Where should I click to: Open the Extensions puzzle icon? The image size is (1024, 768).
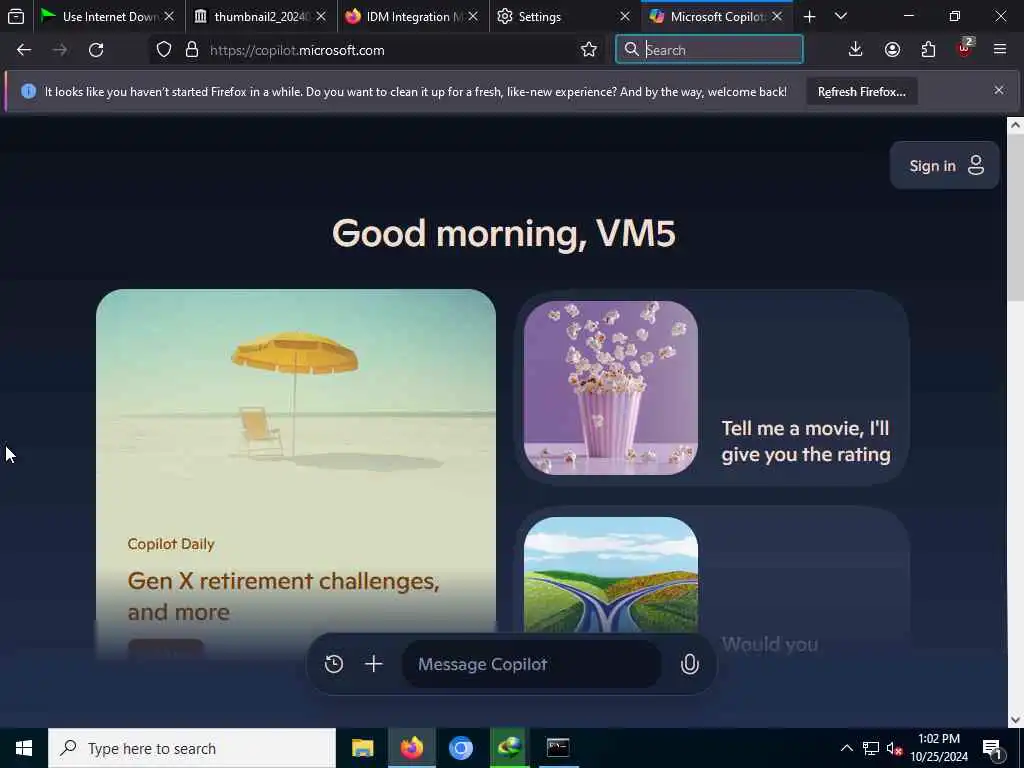click(928, 50)
